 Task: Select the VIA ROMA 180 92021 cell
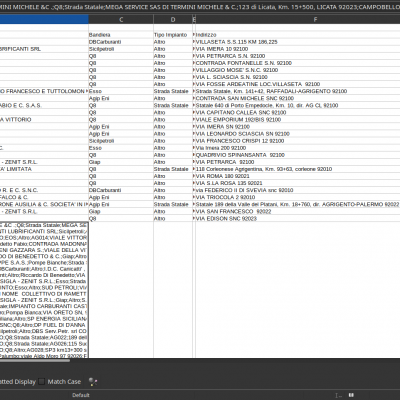298,176
